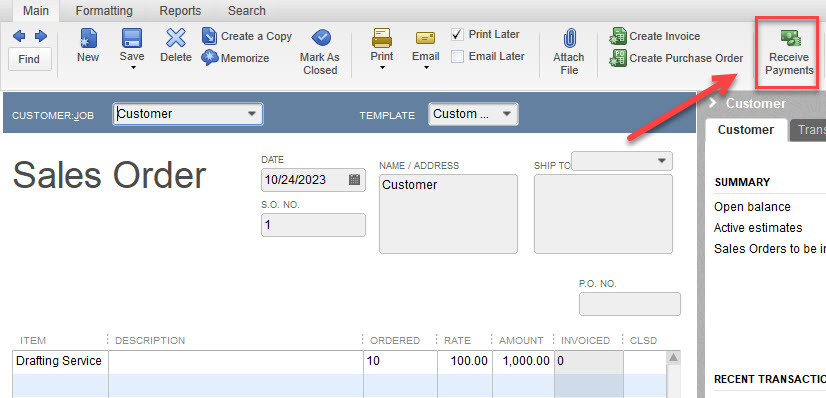Go to previous sales order with the left arrow
This screenshot has height=398, width=826.
click(19, 36)
